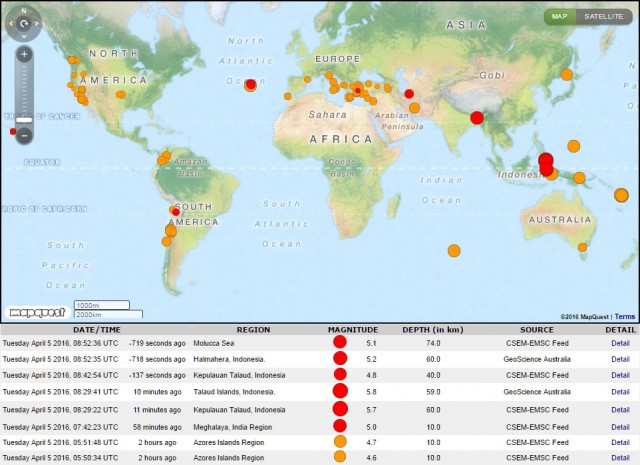Pan the map north with up arrow
Screen dimensions: 640x465
point(23,10)
